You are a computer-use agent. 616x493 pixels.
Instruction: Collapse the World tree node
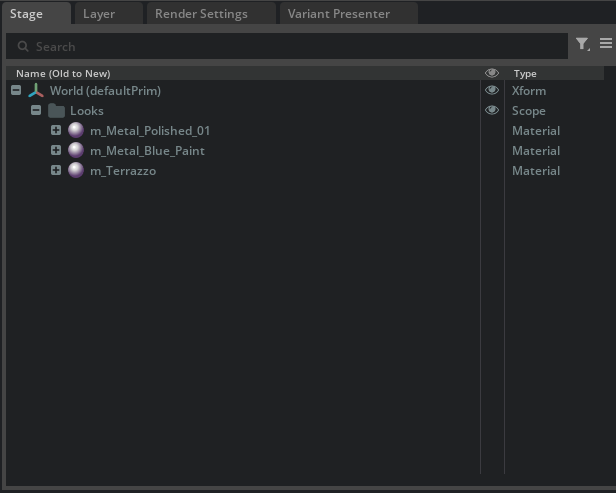coord(16,91)
